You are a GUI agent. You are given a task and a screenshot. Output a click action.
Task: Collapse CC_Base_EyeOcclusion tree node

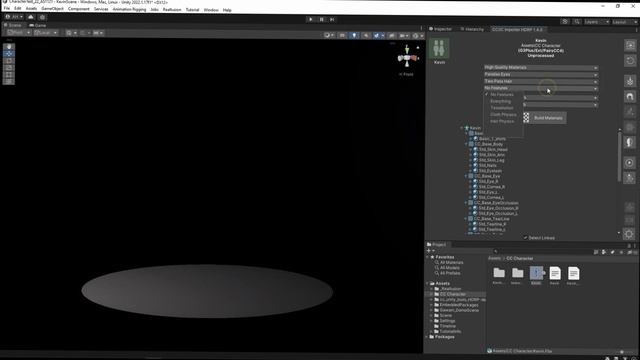466,203
